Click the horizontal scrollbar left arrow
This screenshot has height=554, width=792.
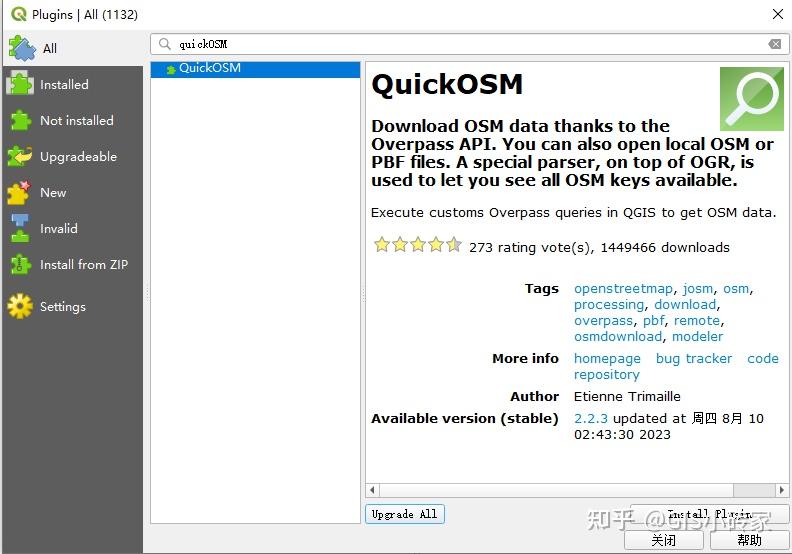372,490
